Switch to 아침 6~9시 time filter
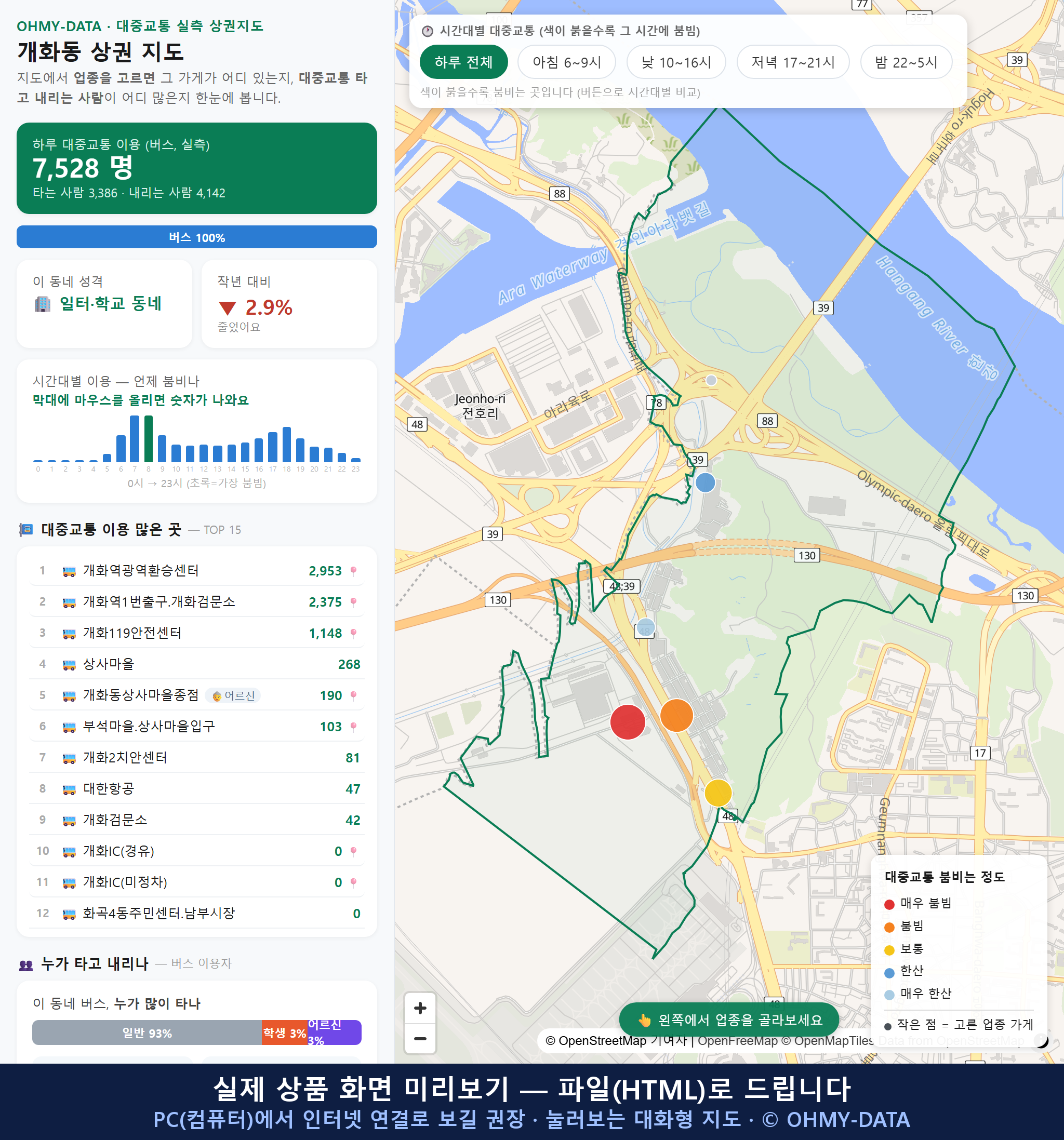 tap(567, 62)
